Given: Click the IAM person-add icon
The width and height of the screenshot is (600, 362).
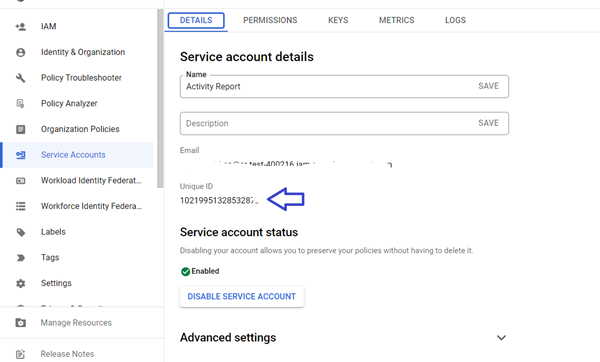Looking at the screenshot, I should (x=21, y=26).
